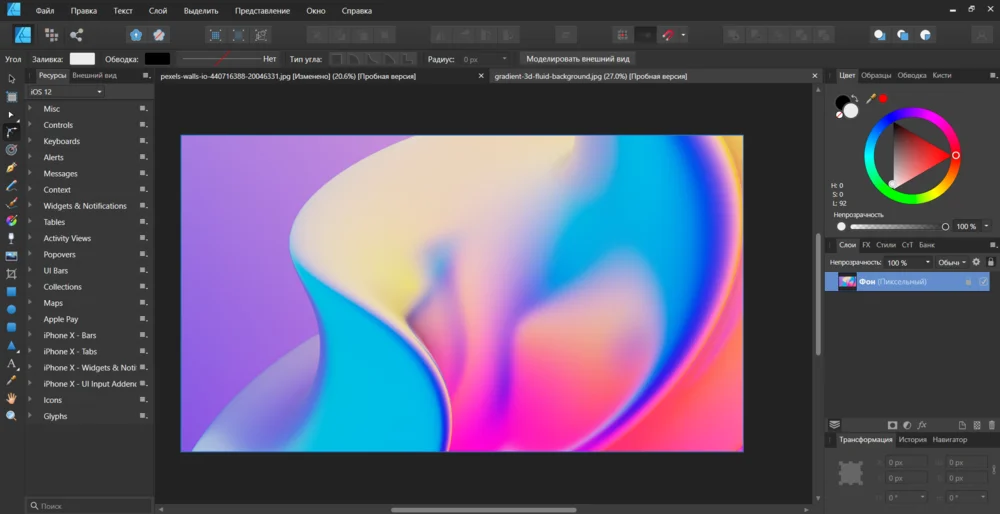Switch to the Образцы tab
The width and height of the screenshot is (1000, 514).
pos(876,76)
